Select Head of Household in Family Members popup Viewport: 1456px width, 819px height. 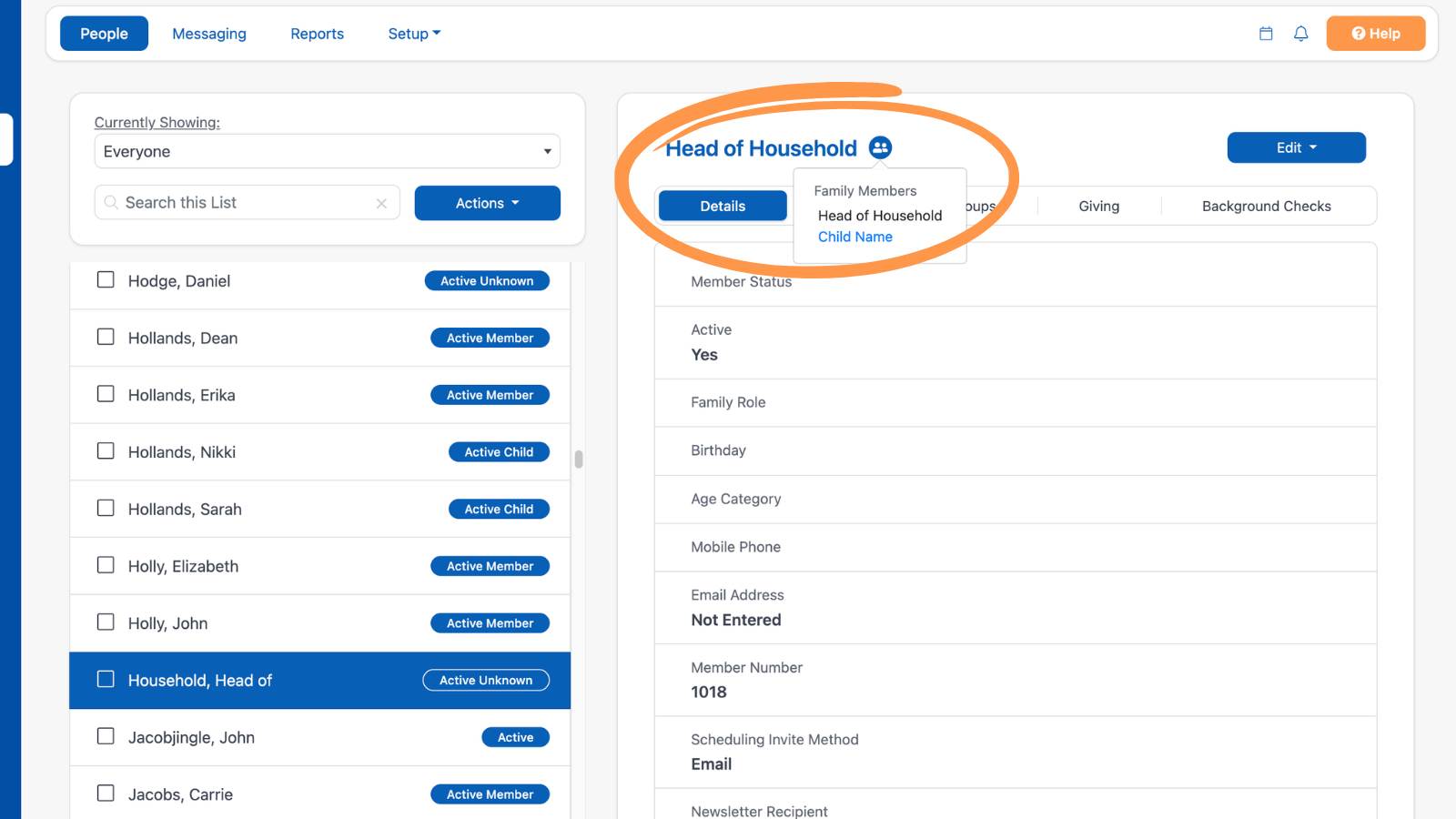(x=880, y=216)
